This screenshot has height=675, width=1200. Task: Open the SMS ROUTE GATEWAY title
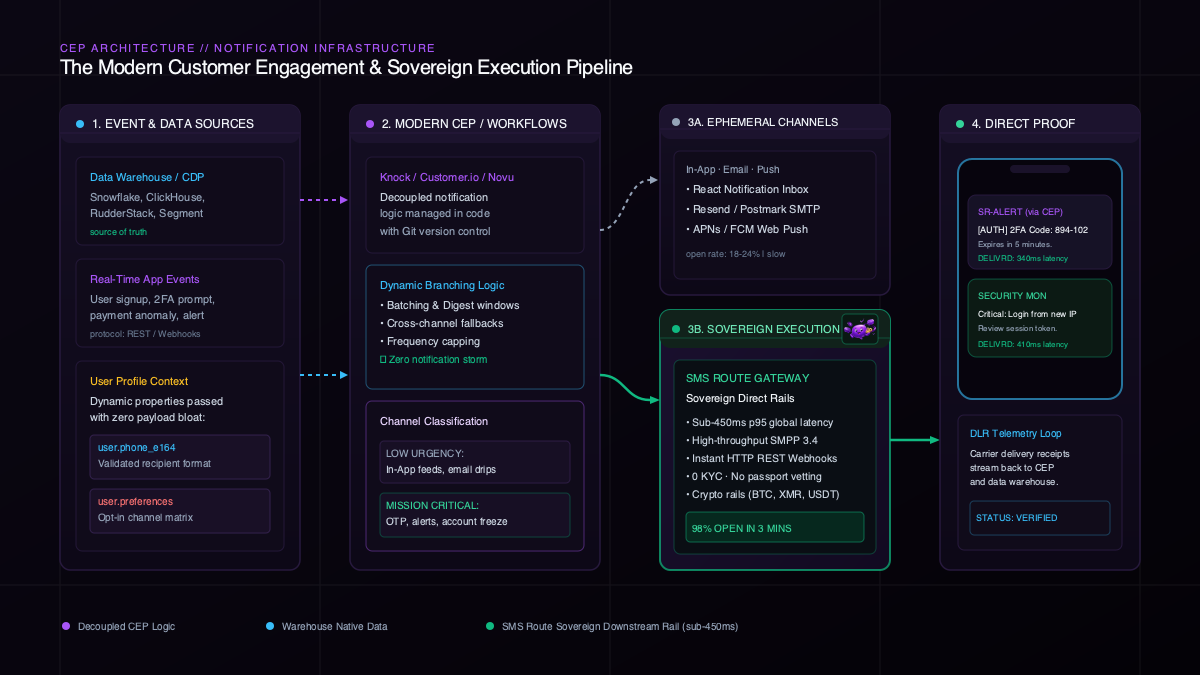[748, 378]
